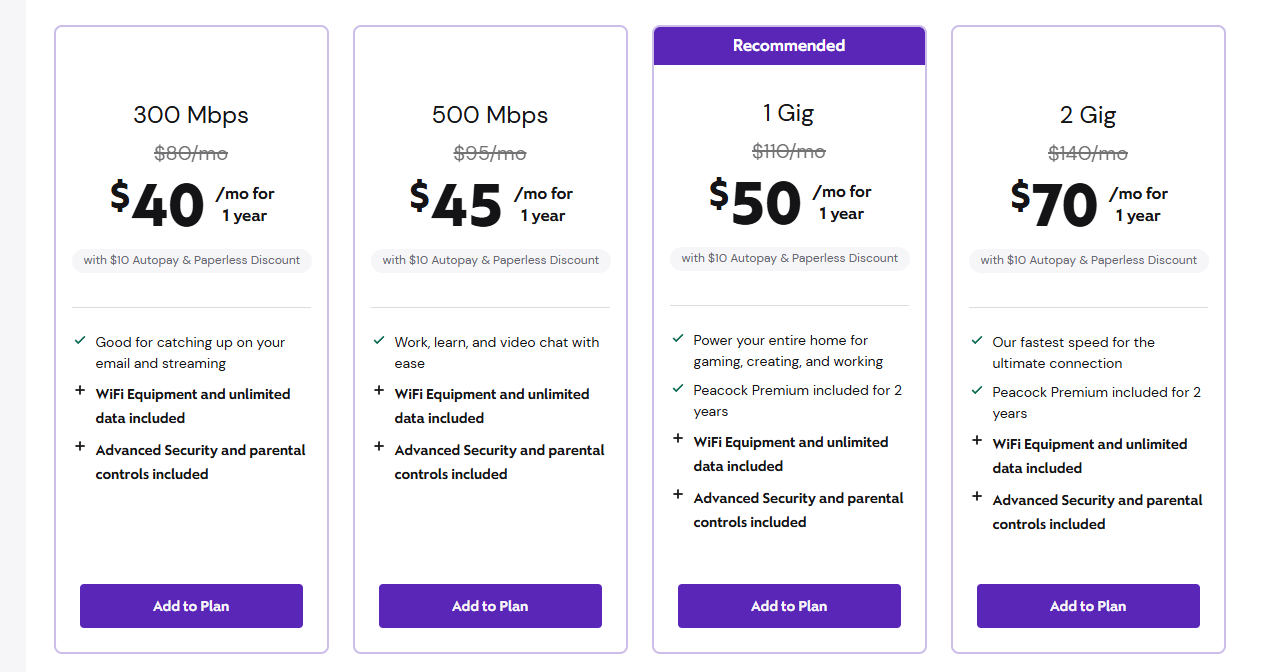This screenshot has width=1282, height=672.
Task: Expand Advanced Security plus icon in 300 Mbps plan
Action: [80, 446]
